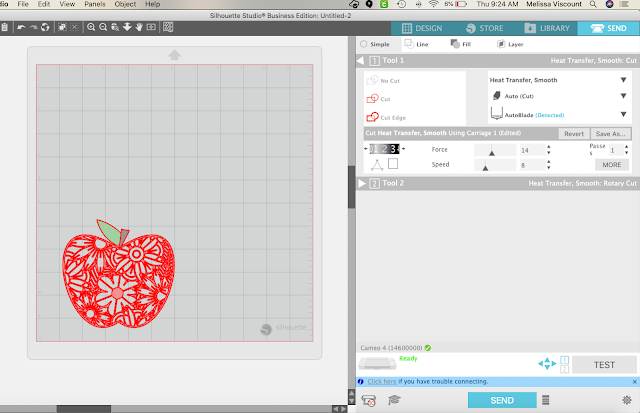Activate the zoom selection tool

click(115, 27)
